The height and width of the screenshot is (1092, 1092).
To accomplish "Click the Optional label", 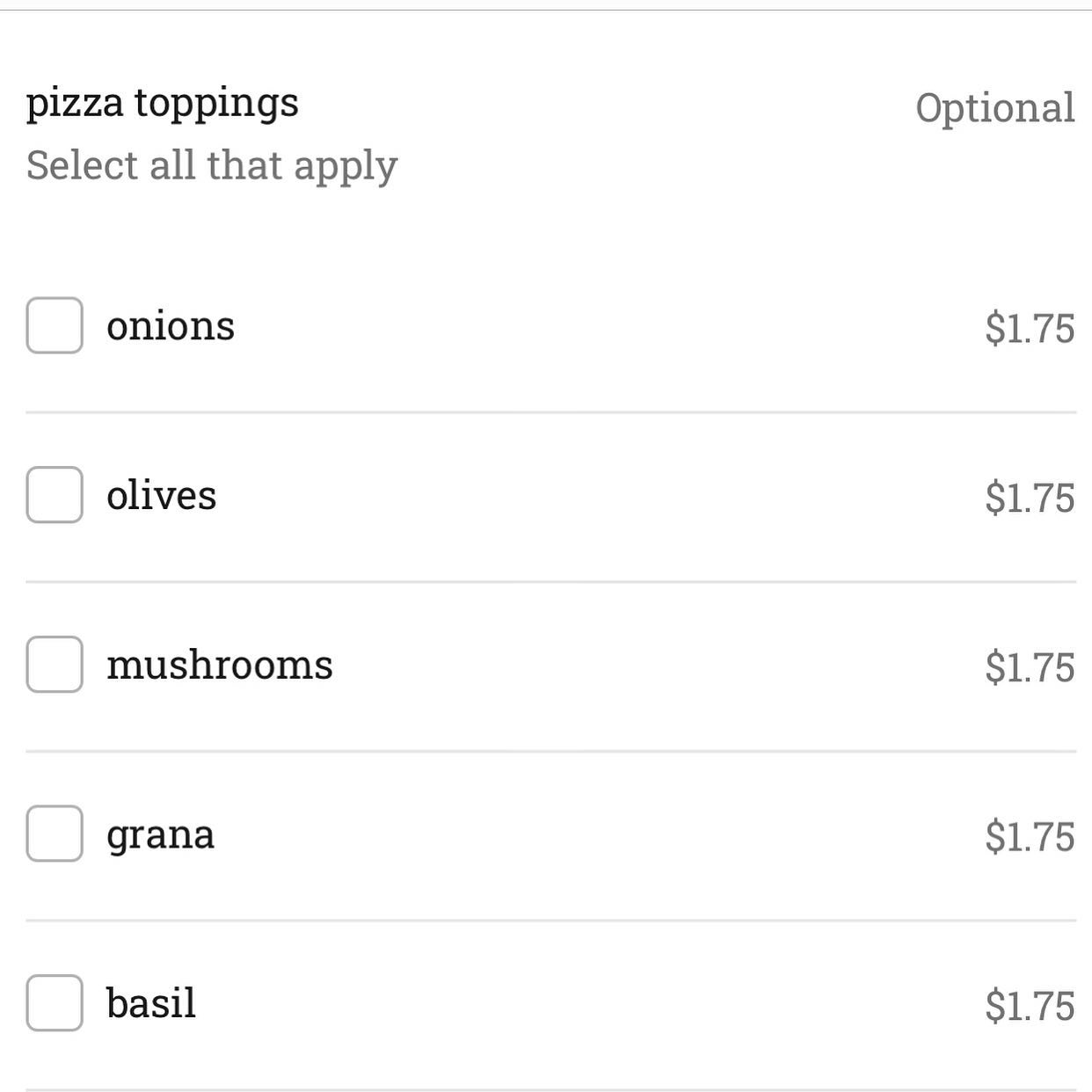I will [x=995, y=109].
